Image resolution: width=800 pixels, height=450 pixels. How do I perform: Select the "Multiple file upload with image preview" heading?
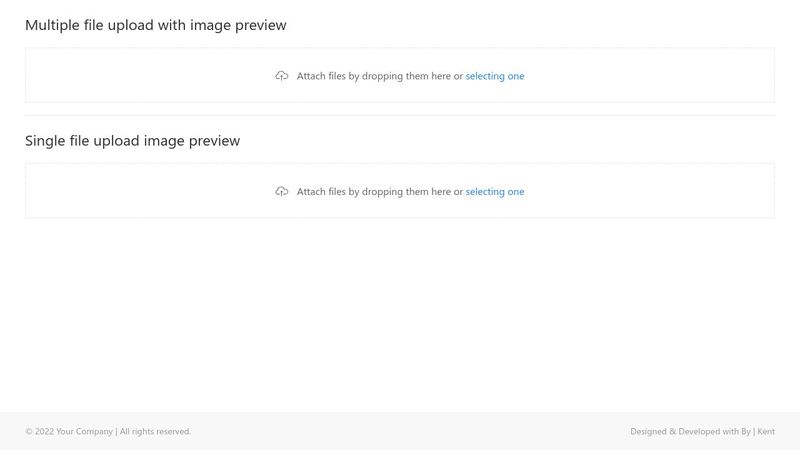(156, 25)
